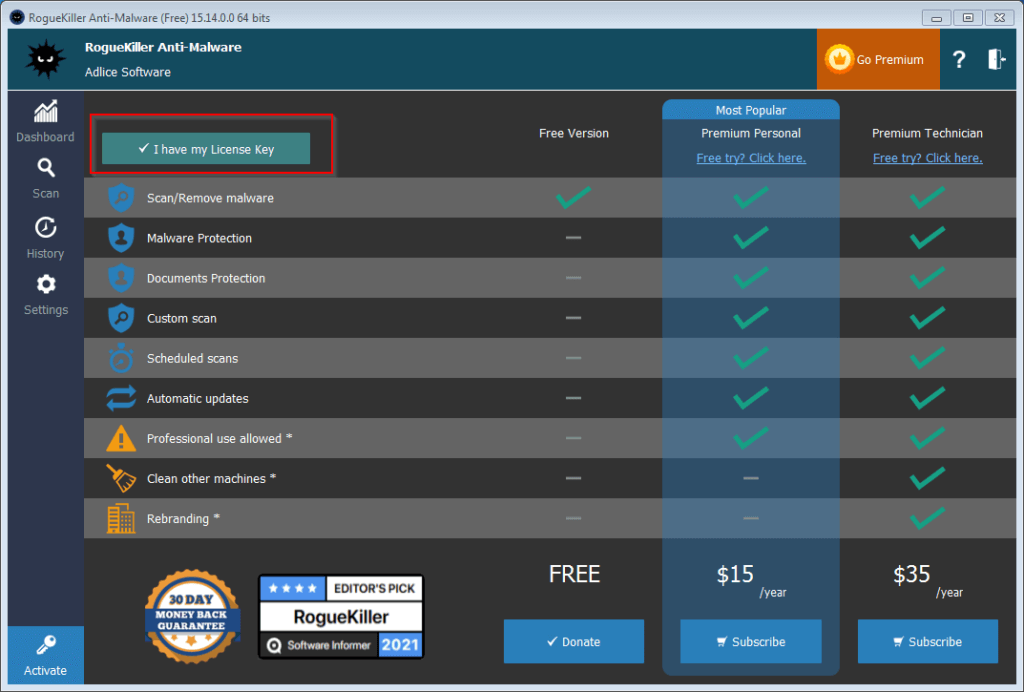1024x692 pixels.
Task: Click the Scan/Remove malware shield icon
Action: coord(121,198)
